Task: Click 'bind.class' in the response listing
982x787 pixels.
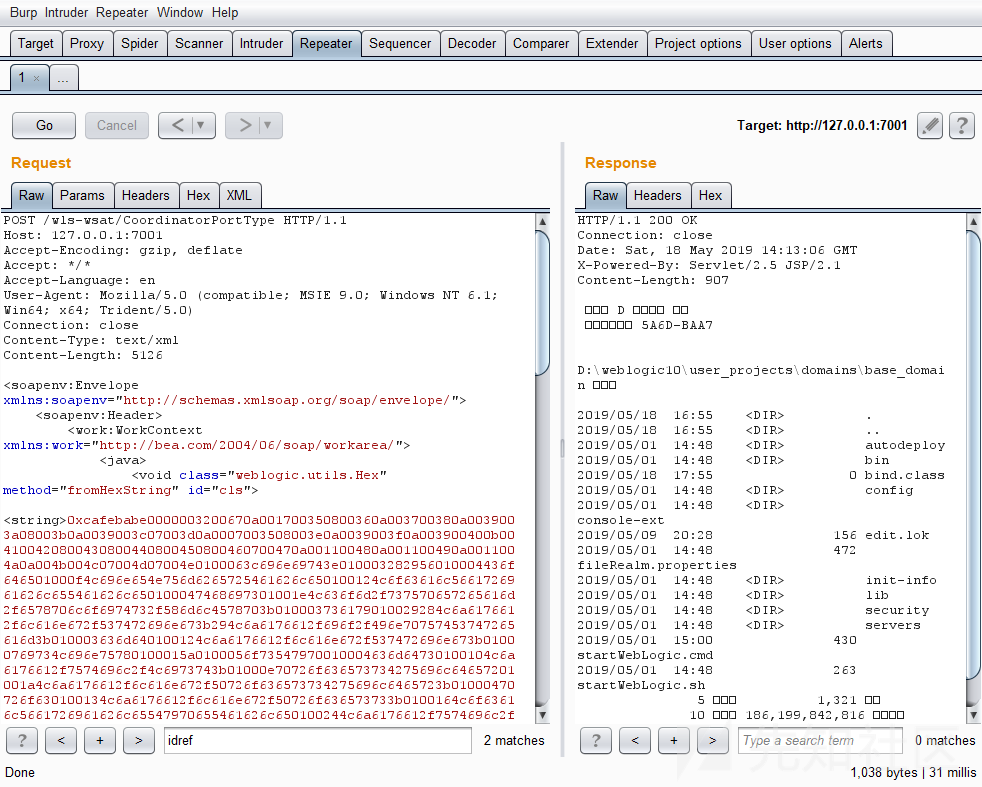Action: tap(904, 475)
